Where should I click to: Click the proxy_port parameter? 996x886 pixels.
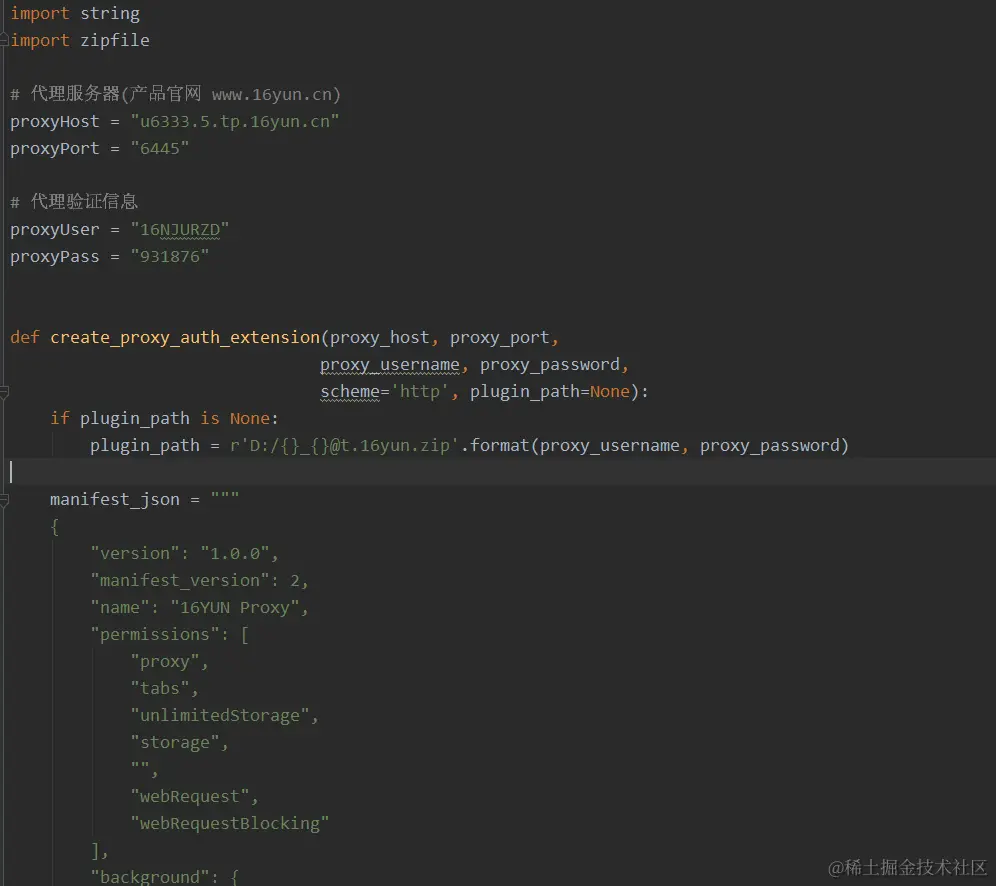(500, 337)
